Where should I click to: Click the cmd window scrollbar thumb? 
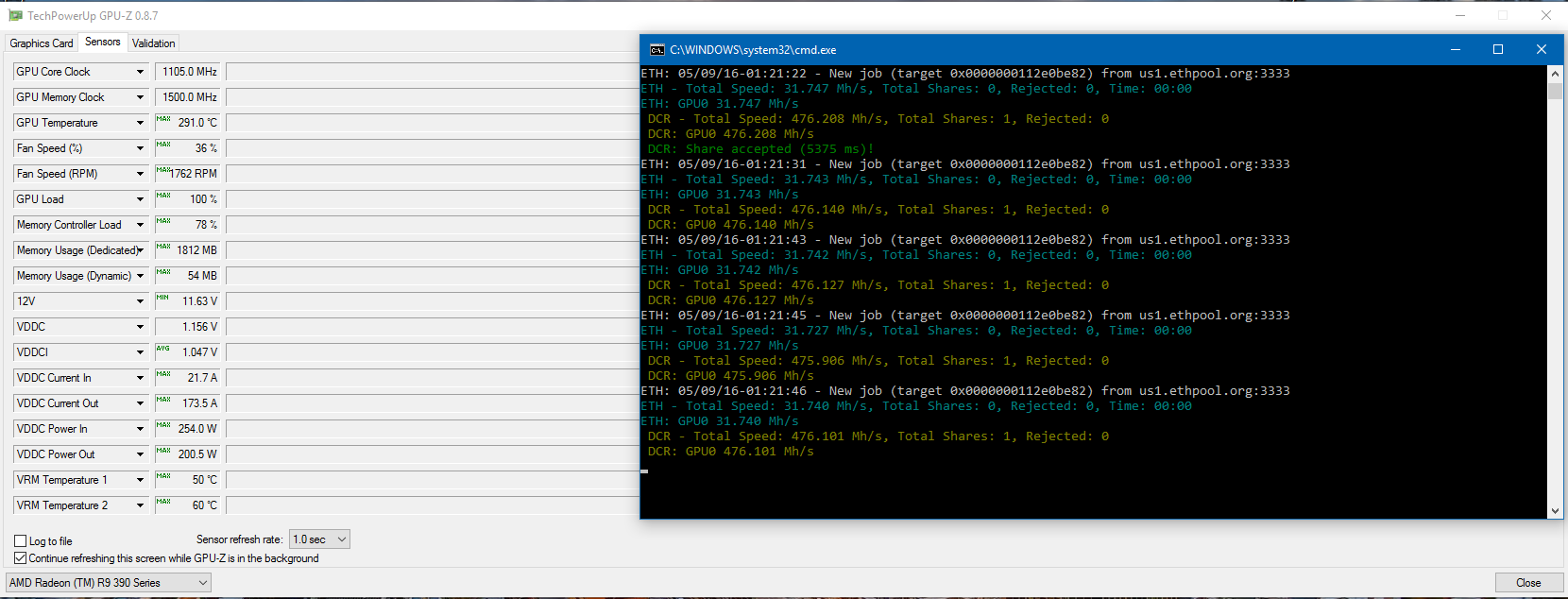(1555, 91)
